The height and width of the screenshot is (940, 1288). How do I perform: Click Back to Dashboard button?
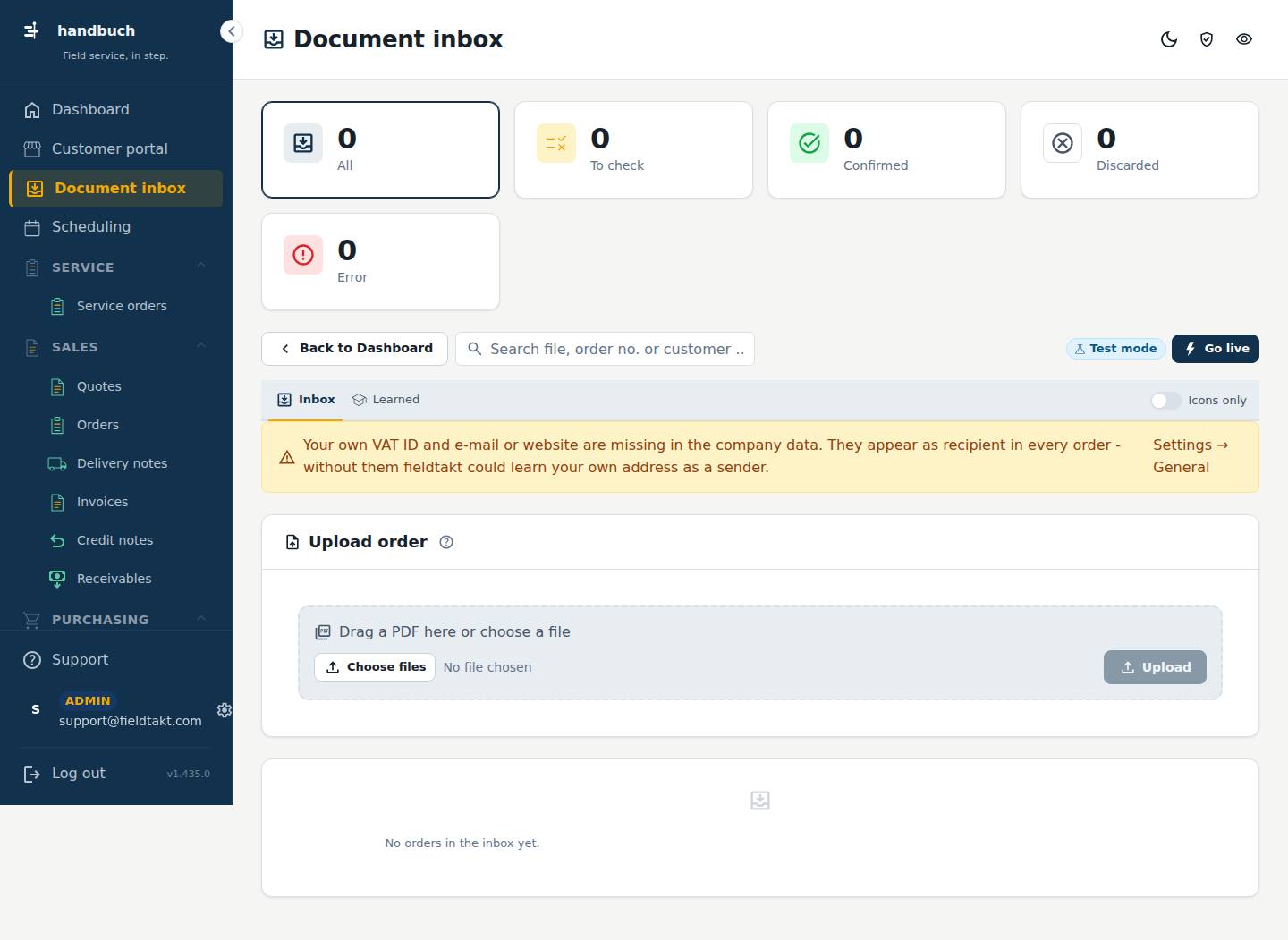coord(354,349)
